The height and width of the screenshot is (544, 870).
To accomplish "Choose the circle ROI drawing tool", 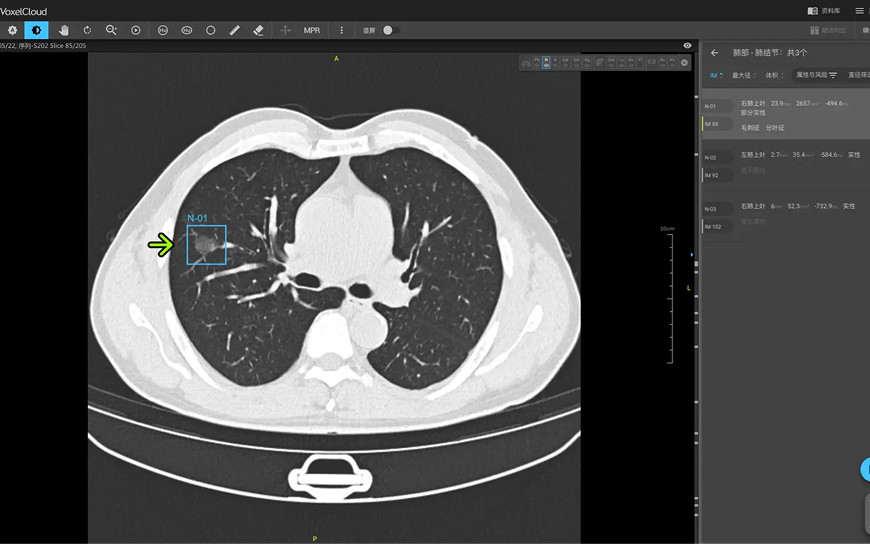I will [211, 30].
